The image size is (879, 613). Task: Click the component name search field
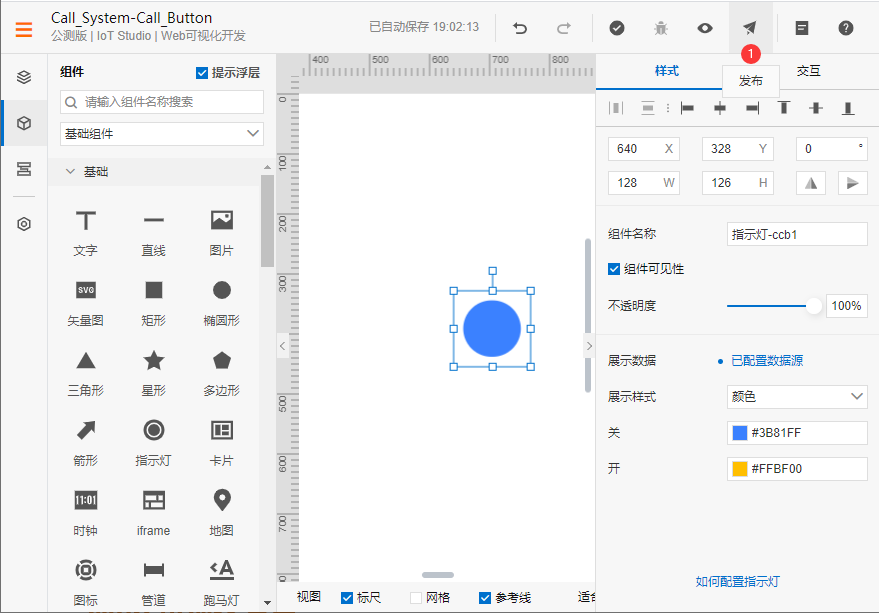[x=161, y=102]
